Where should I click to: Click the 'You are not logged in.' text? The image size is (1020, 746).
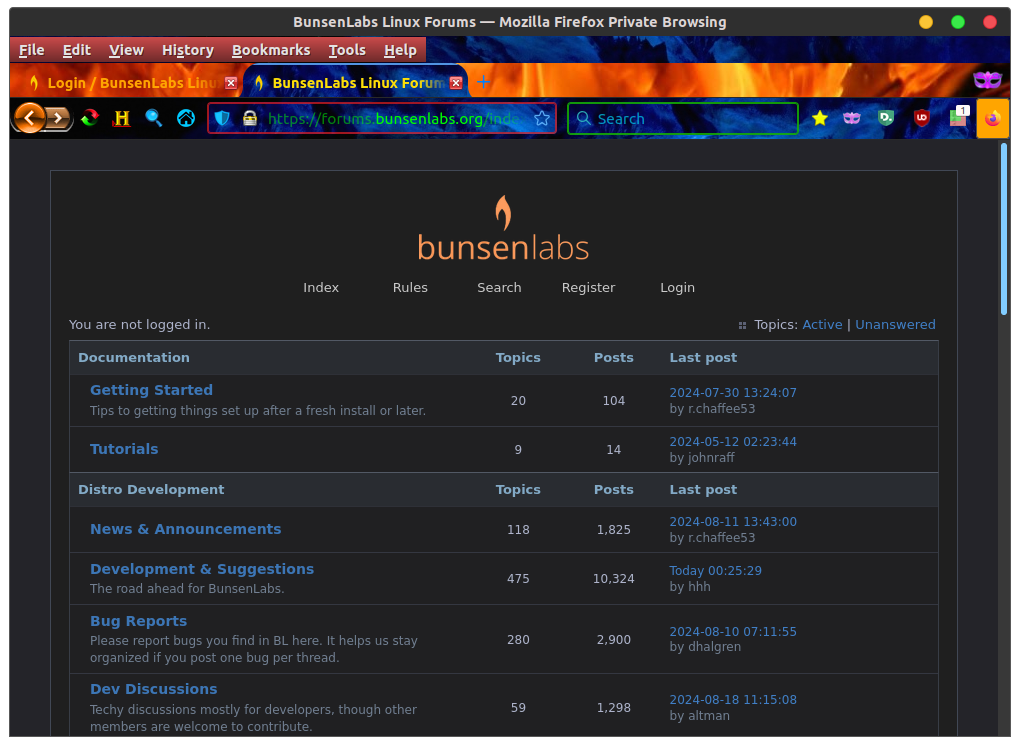140,325
